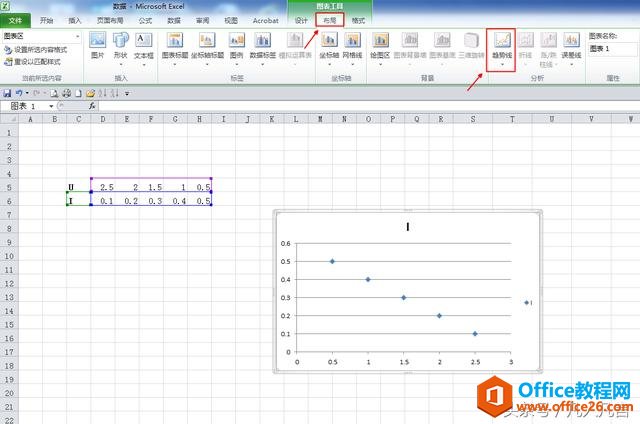Click the print preview icon in quick toolbar
Screen dimensions: 640x424
[x=54, y=93]
